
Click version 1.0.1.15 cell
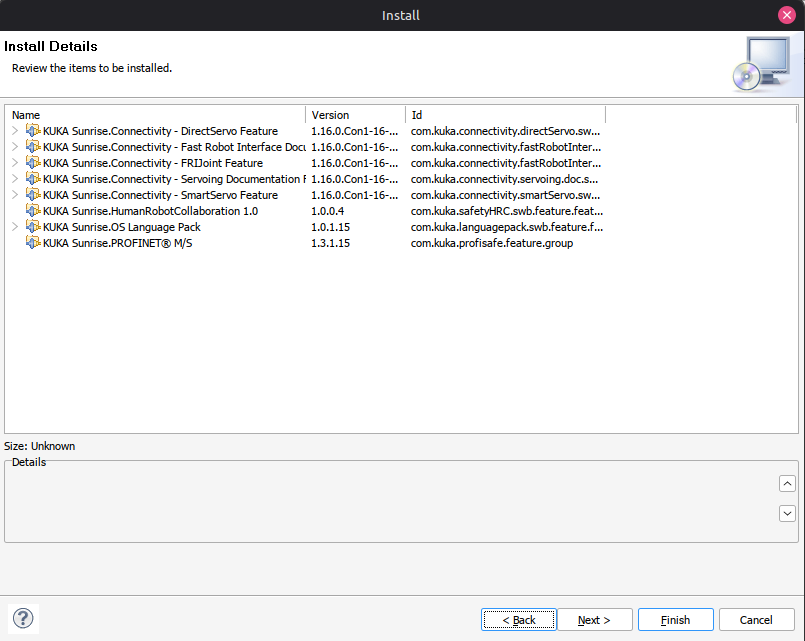coord(331,227)
